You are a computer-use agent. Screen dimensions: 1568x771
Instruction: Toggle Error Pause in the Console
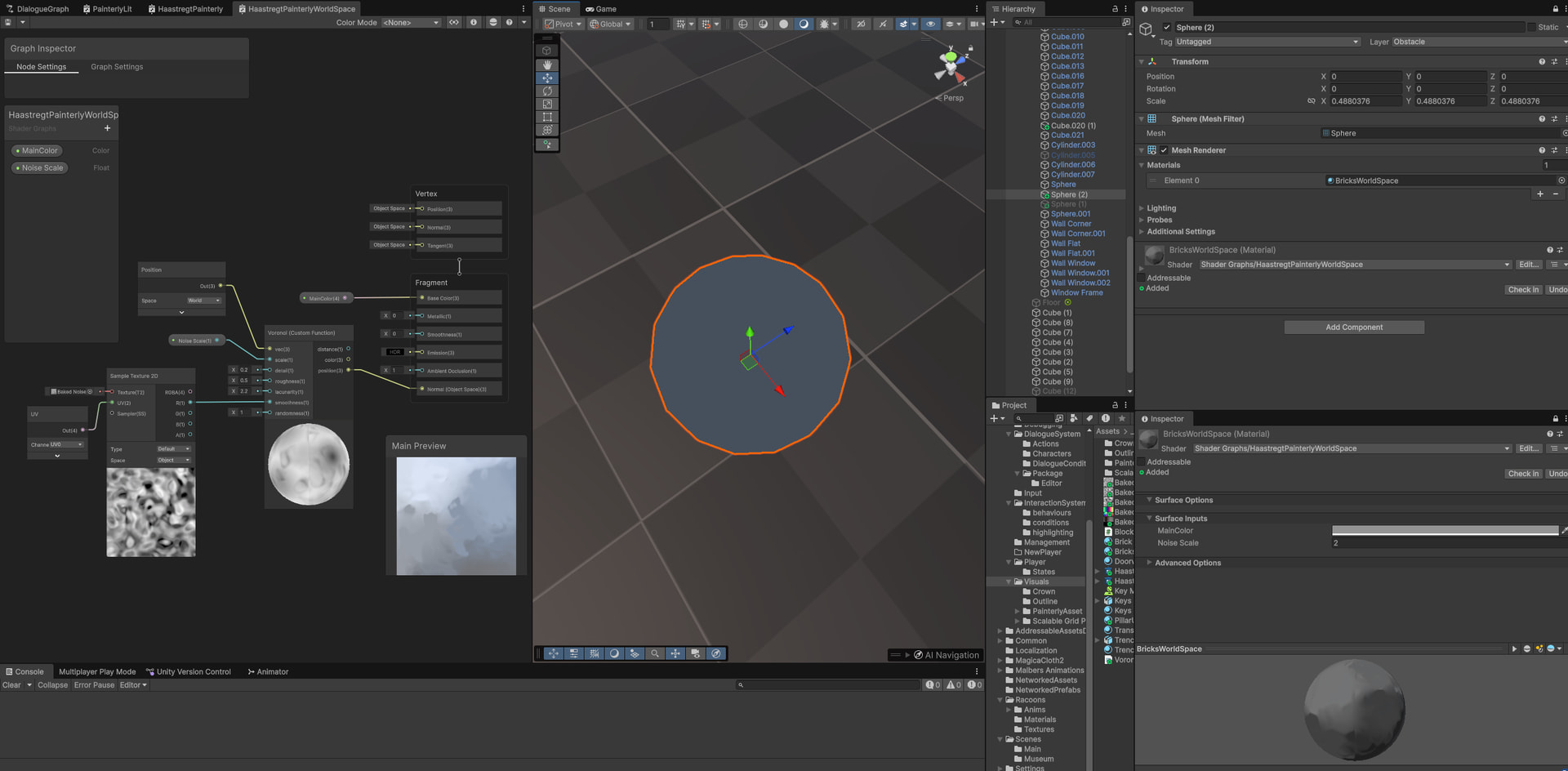[x=93, y=685]
